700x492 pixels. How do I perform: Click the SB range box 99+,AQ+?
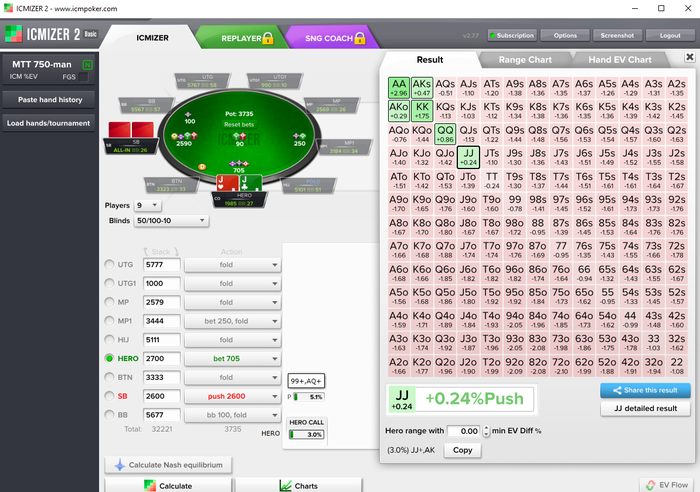(x=306, y=381)
